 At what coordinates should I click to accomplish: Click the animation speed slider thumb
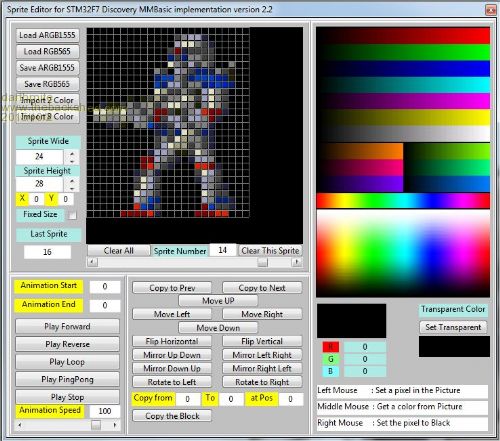point(96,425)
